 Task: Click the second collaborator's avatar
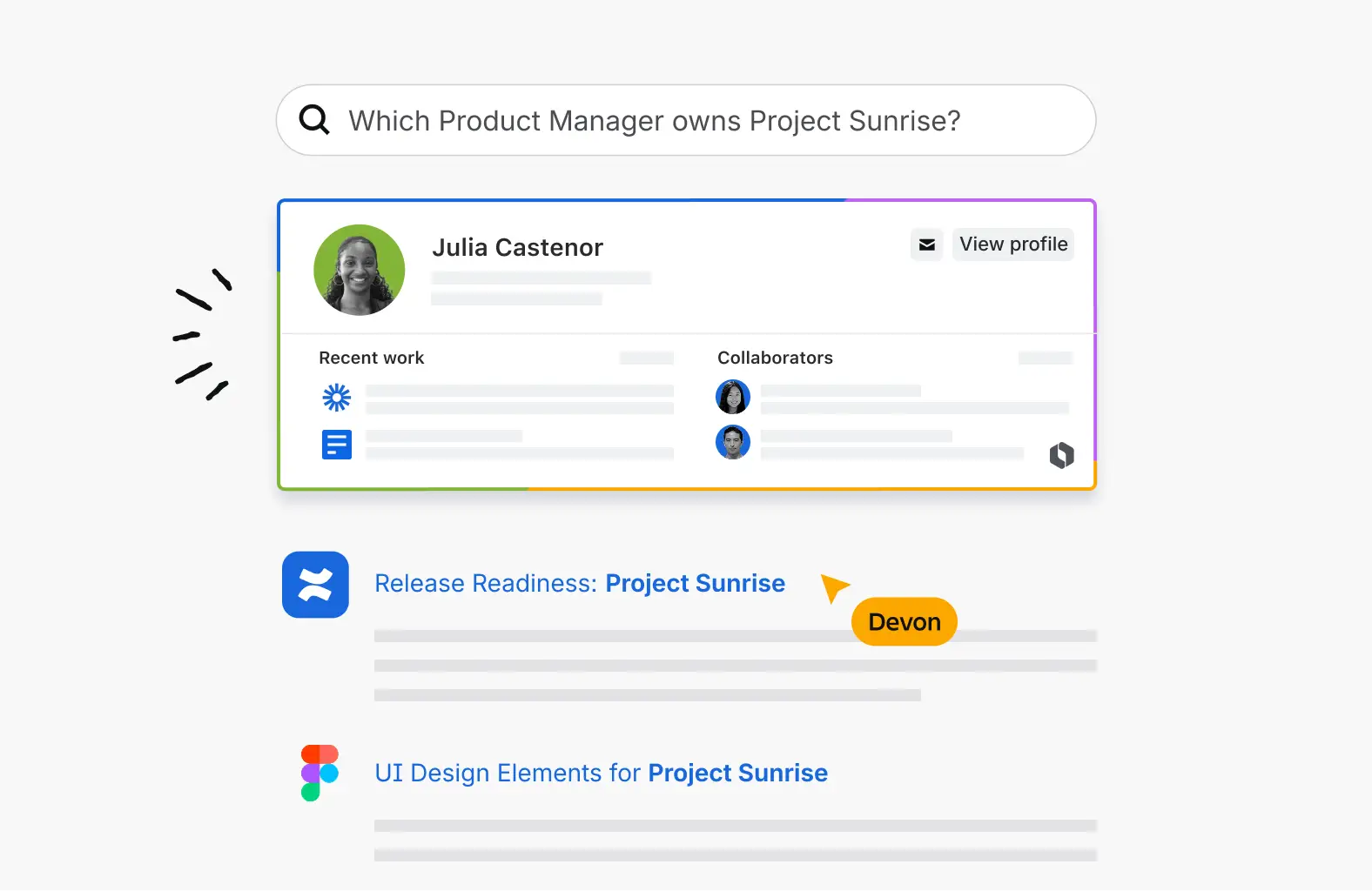coord(733,442)
